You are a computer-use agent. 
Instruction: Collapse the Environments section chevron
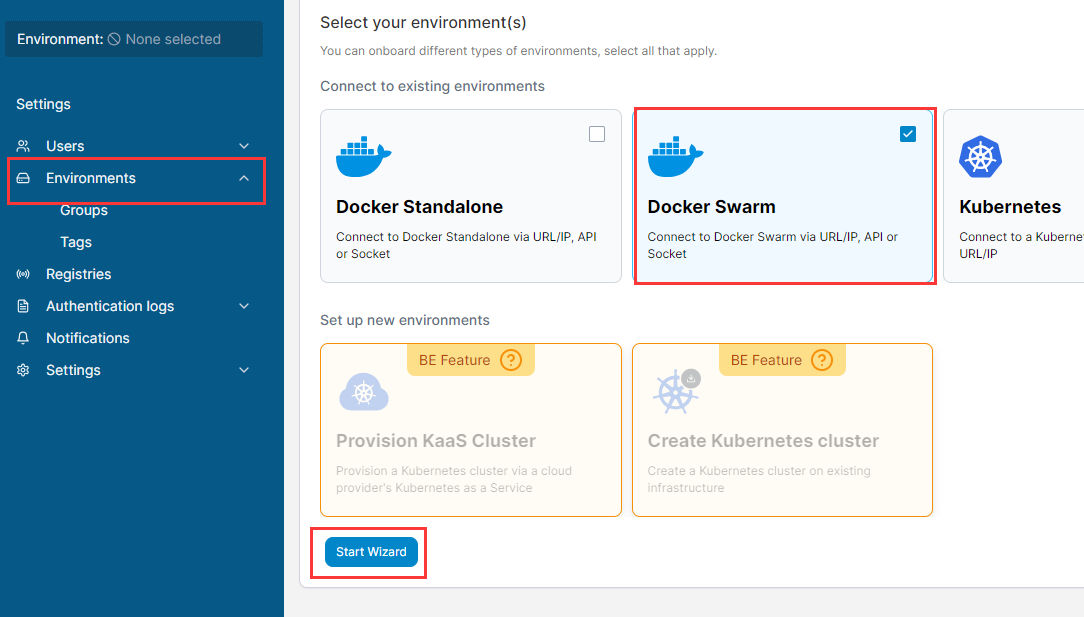244,178
